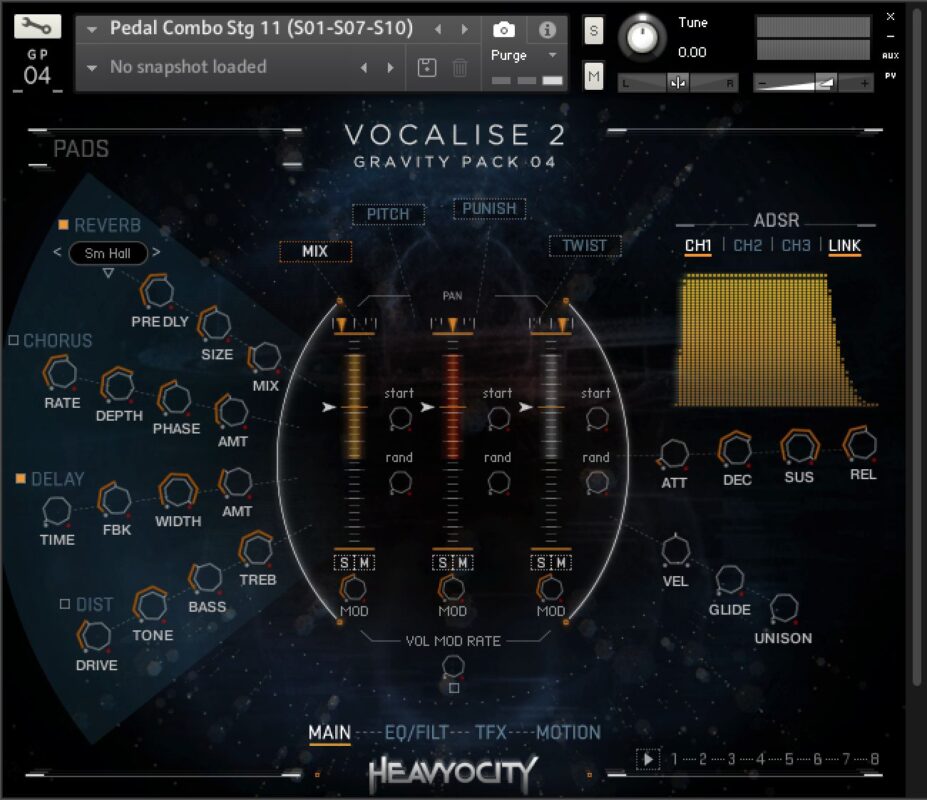Click the camera snapshot view icon
Viewport: 927px width, 800px height.
click(505, 29)
